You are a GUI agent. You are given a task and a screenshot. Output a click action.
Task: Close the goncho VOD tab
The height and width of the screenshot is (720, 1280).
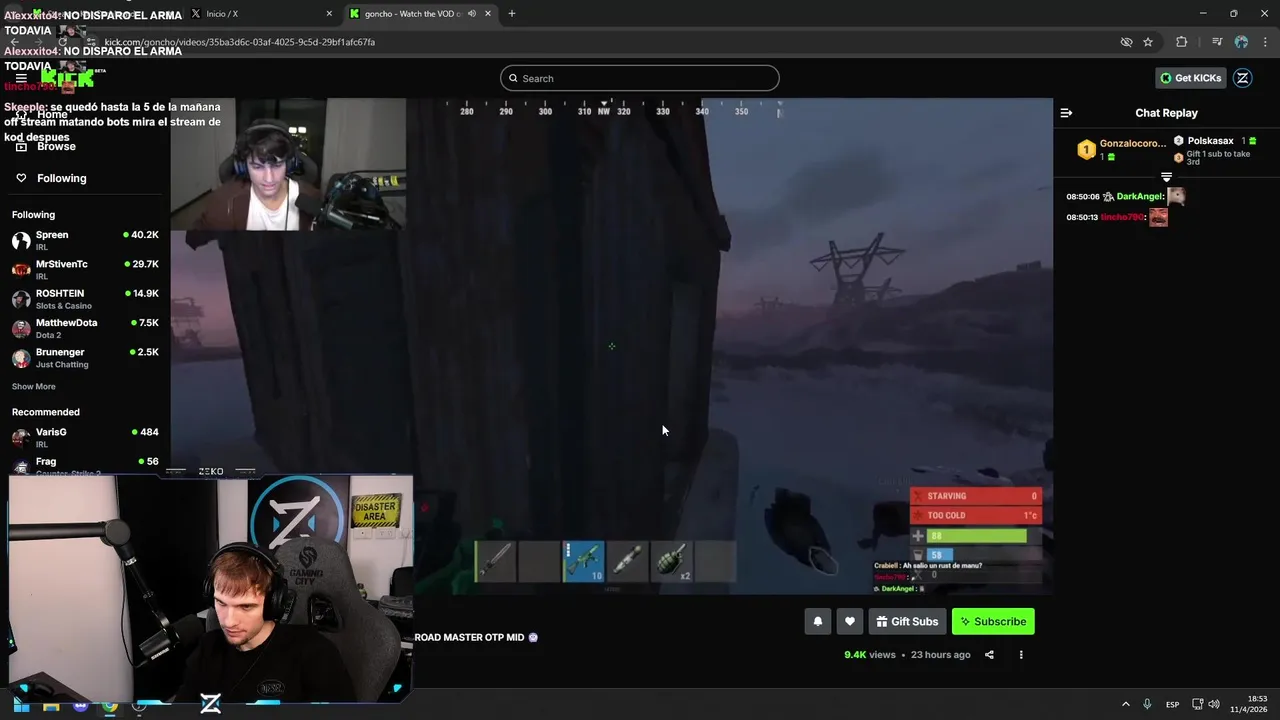(x=488, y=13)
